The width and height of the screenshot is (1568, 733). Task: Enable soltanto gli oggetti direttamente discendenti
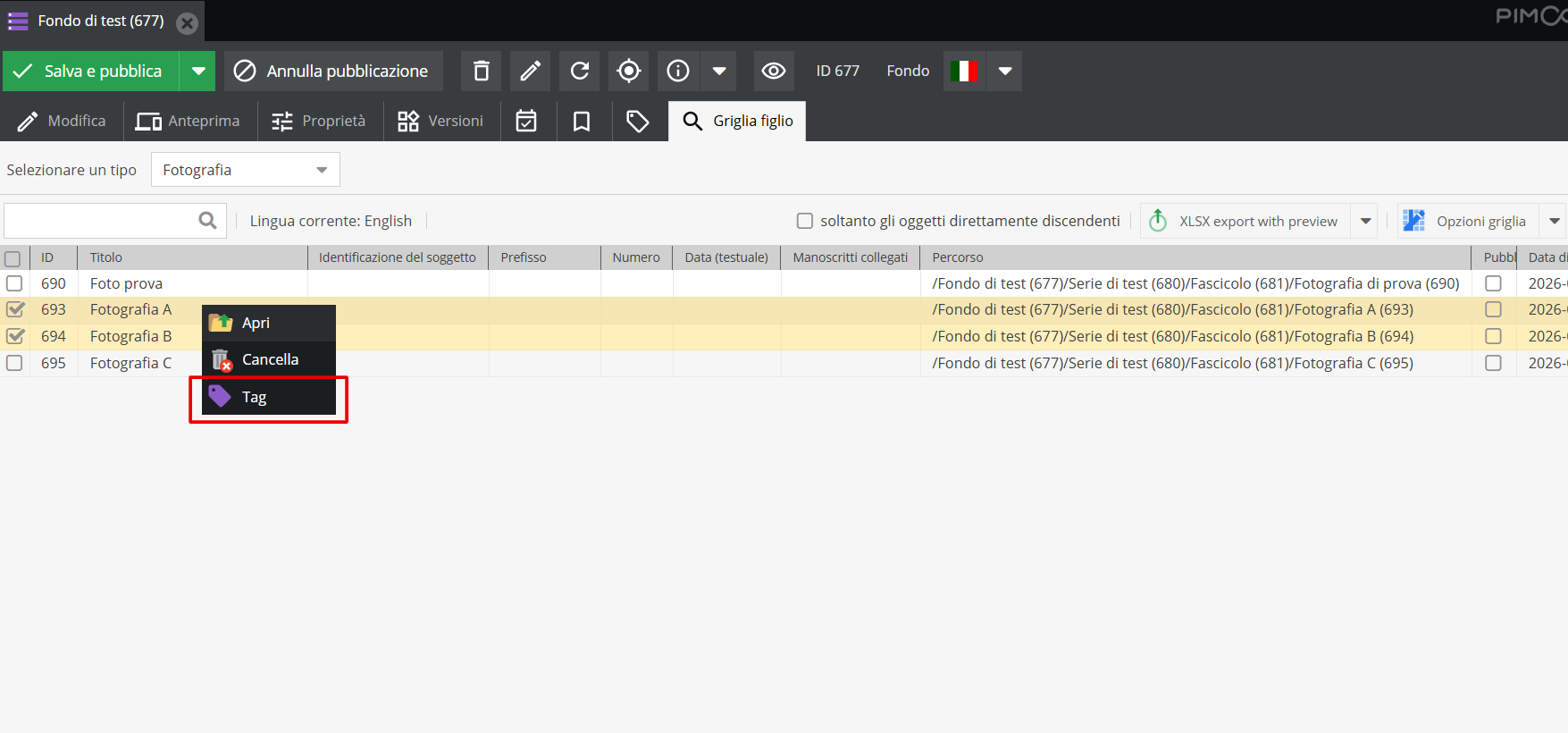click(x=805, y=221)
